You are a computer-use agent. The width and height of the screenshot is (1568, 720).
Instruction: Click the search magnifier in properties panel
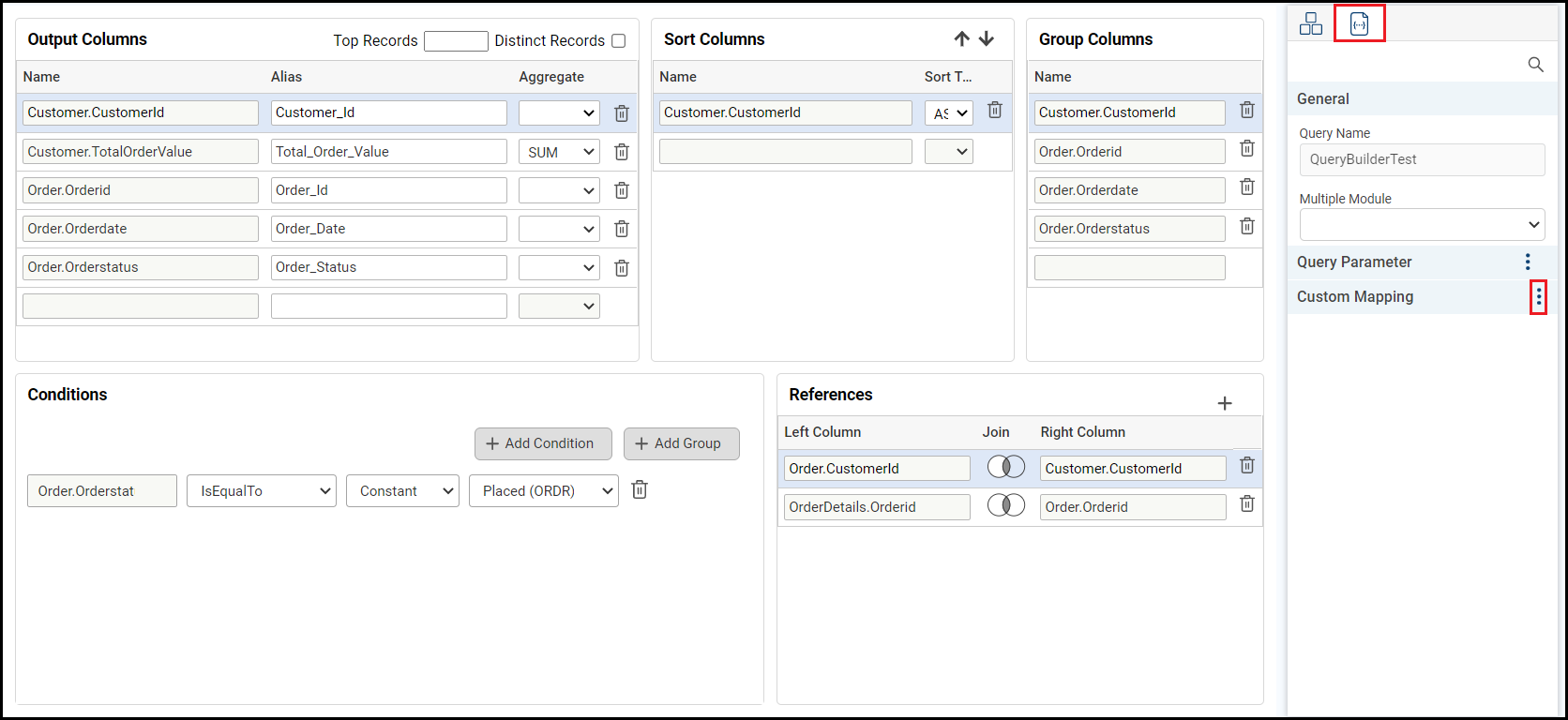tap(1535, 65)
